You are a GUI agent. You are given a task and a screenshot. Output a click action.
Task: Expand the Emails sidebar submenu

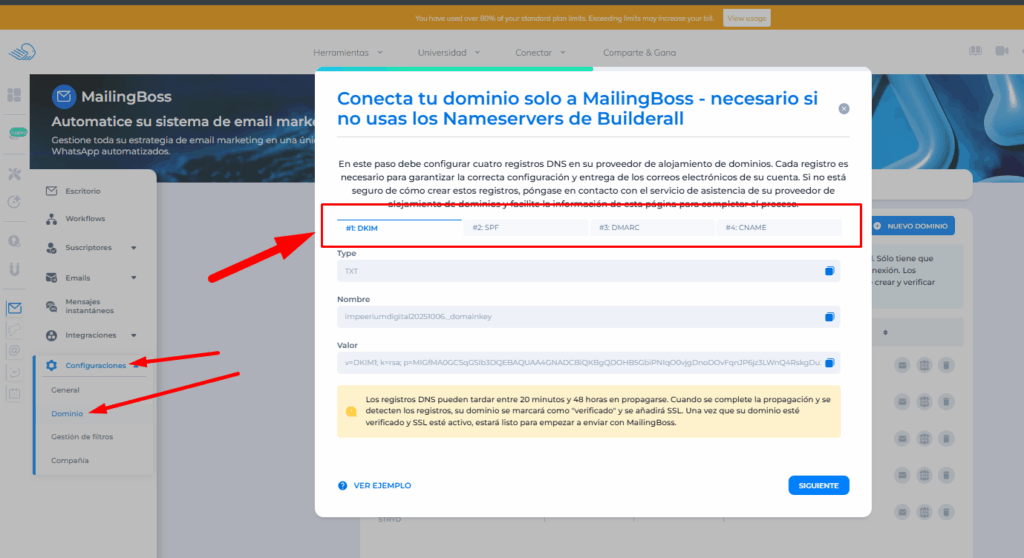pos(133,278)
